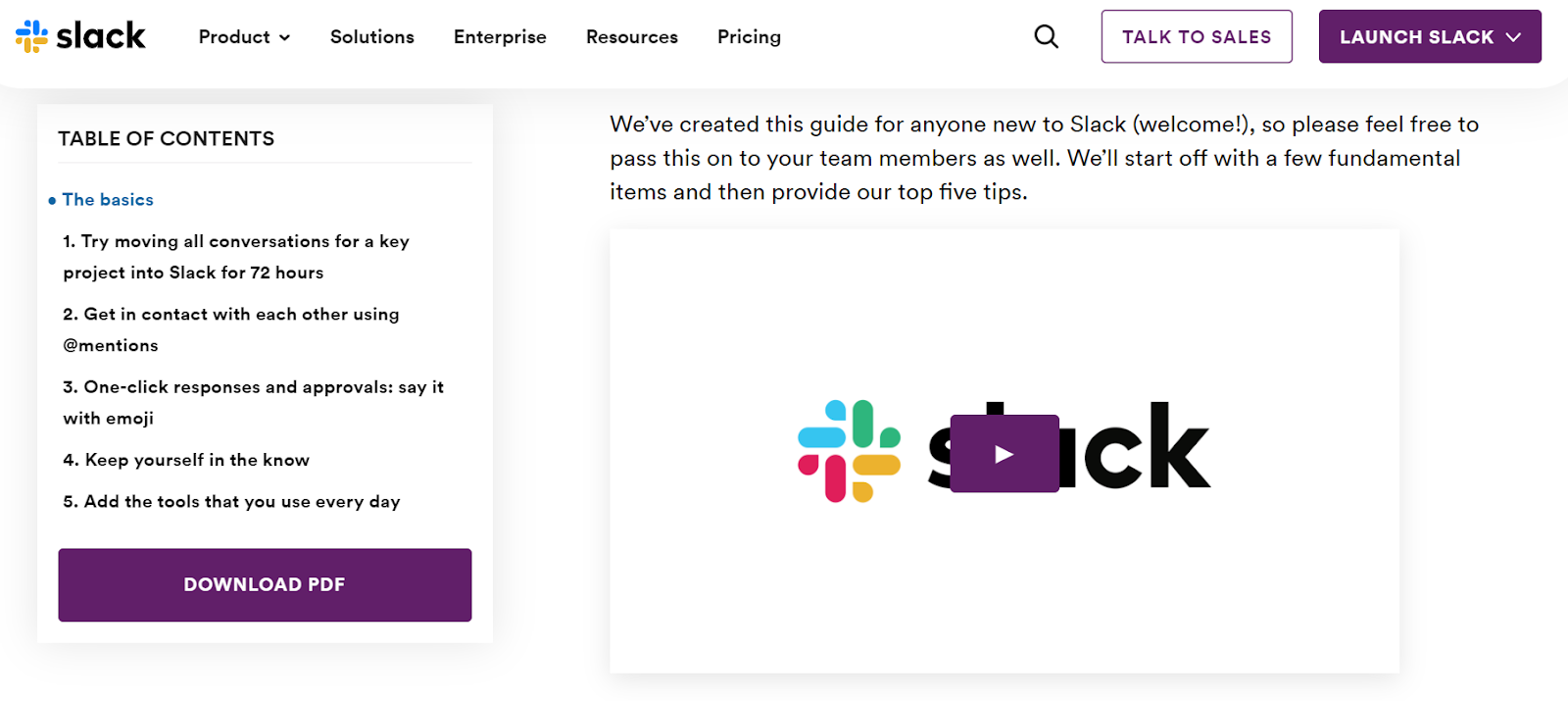Screen dimensions: 1568x701
Task: Click the Table of Contents heading
Action: pyautogui.click(x=166, y=138)
